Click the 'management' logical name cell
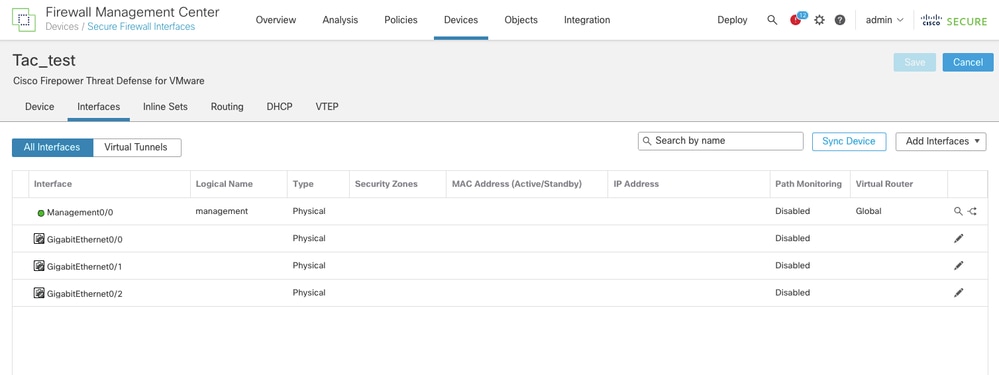The height and width of the screenshot is (375, 999). tap(222, 211)
